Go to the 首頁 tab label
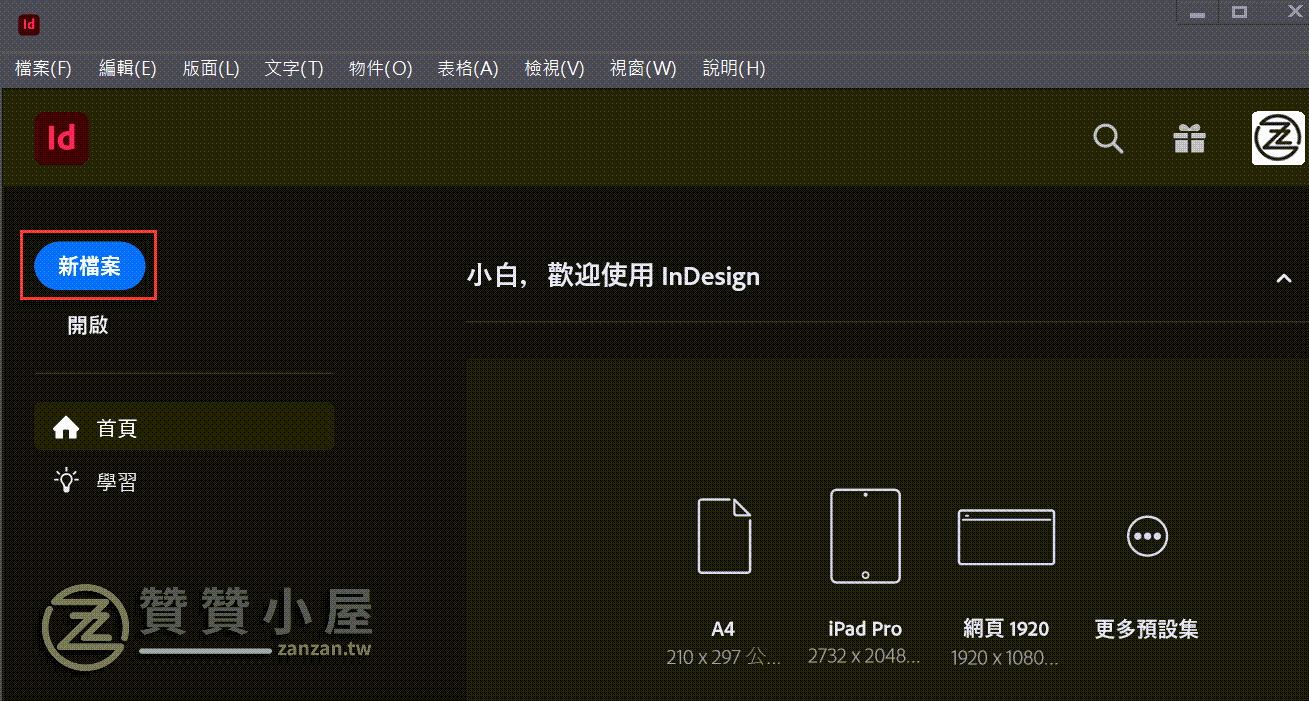1309x701 pixels. coord(117,428)
